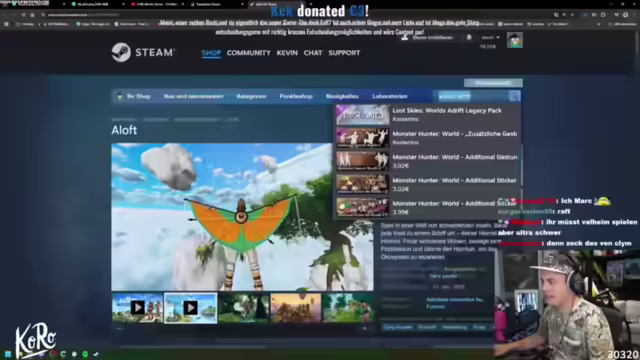
Task: Open the Punkteshop tab
Action: tap(296, 96)
